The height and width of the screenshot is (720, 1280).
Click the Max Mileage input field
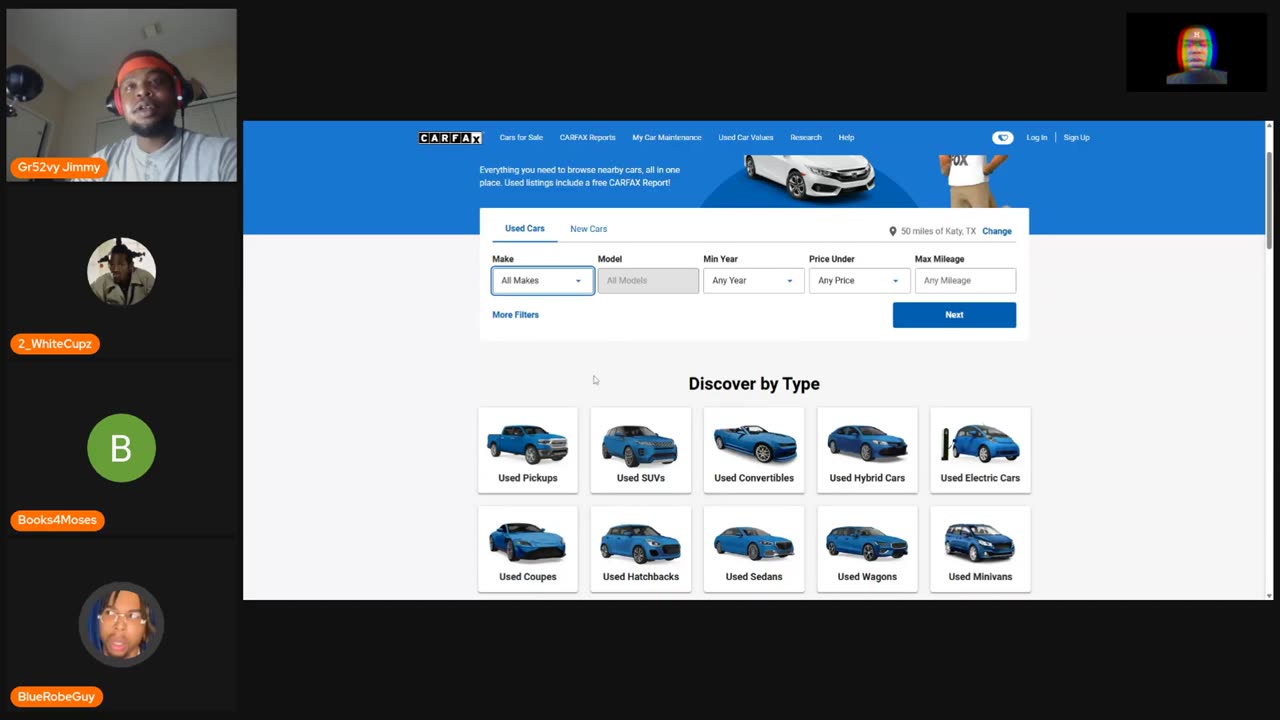[x=965, y=281]
